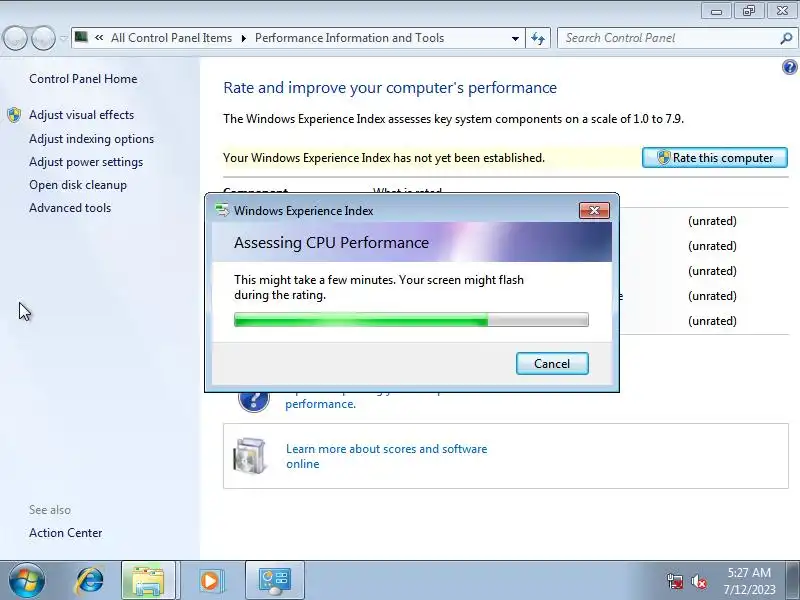The image size is (800, 600).
Task: Click 'Rate and improve your computer's performance' heading
Action: (x=390, y=88)
